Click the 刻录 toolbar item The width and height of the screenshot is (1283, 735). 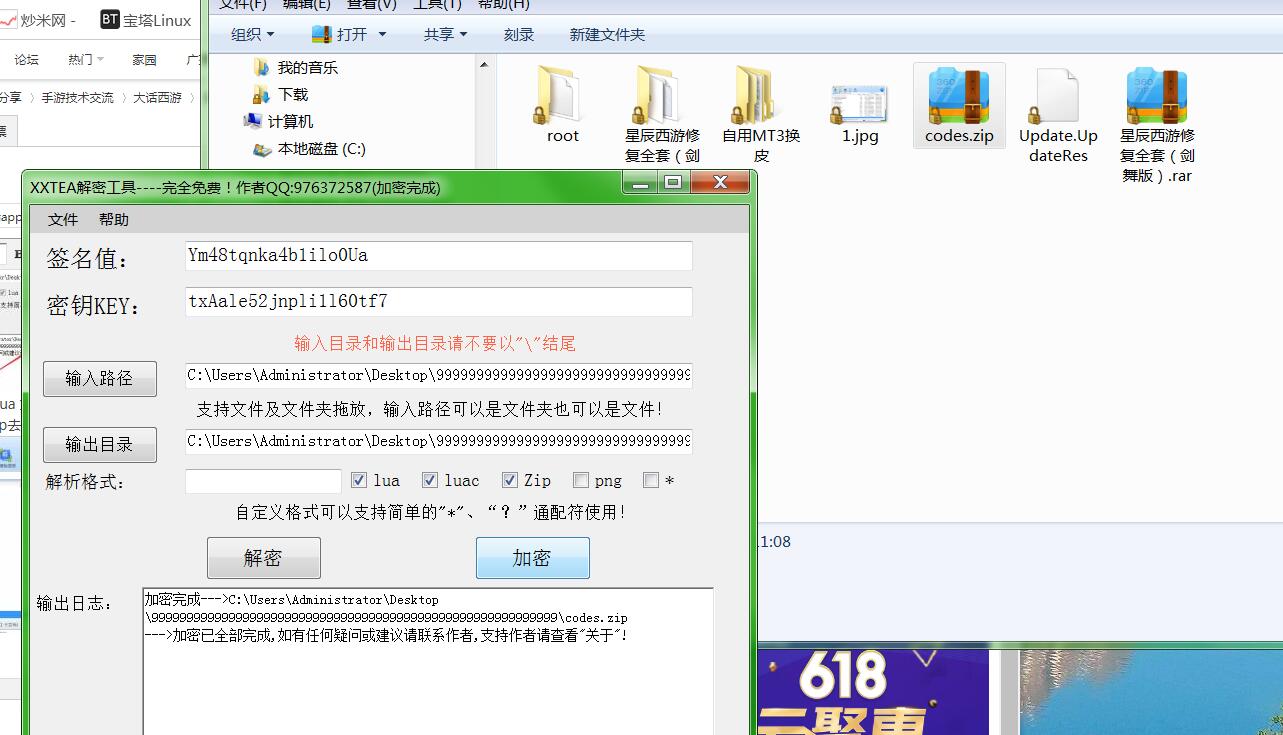tap(518, 33)
